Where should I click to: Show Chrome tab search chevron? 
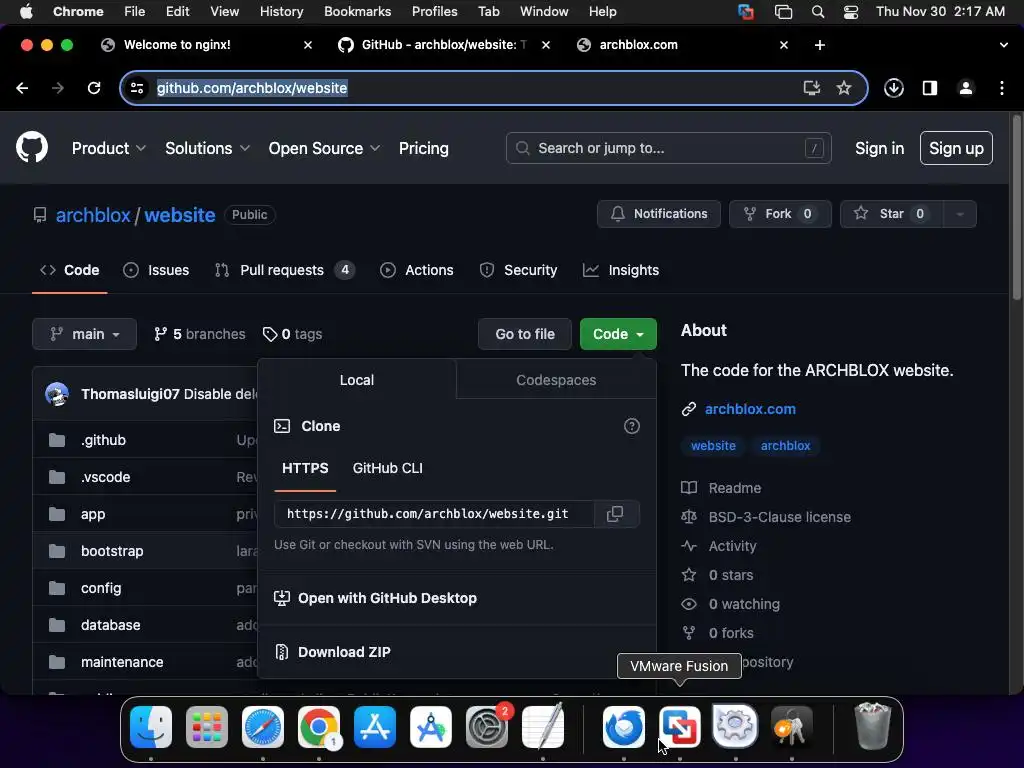[x=1003, y=44]
